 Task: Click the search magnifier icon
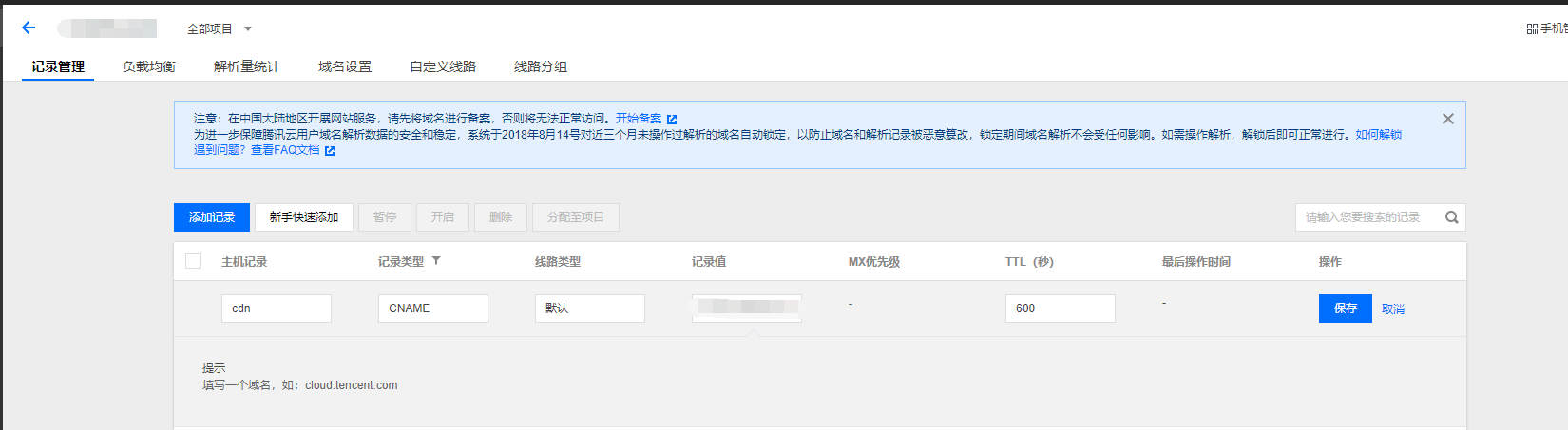[1452, 217]
